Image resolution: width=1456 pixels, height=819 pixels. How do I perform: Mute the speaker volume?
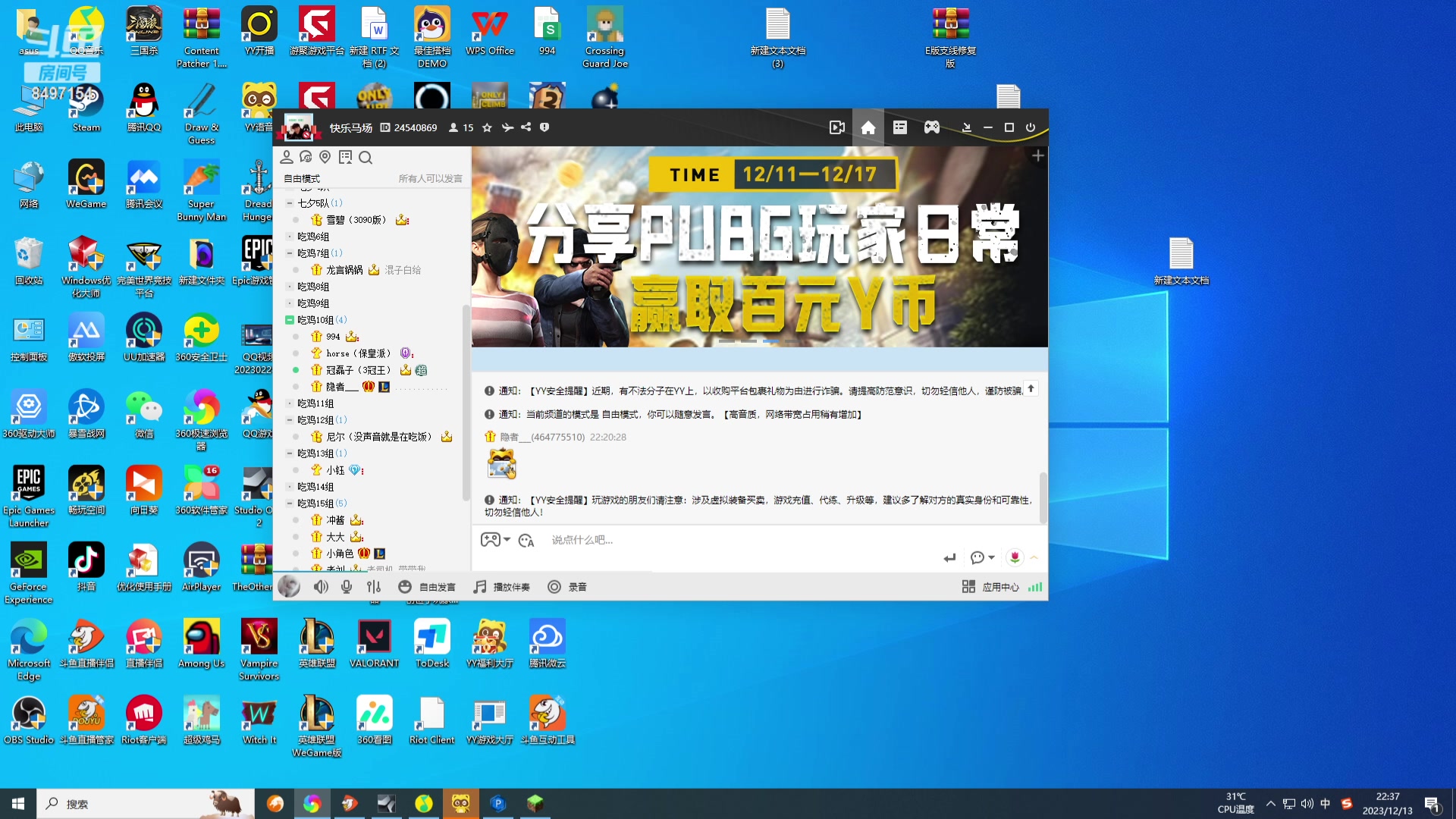point(321,586)
